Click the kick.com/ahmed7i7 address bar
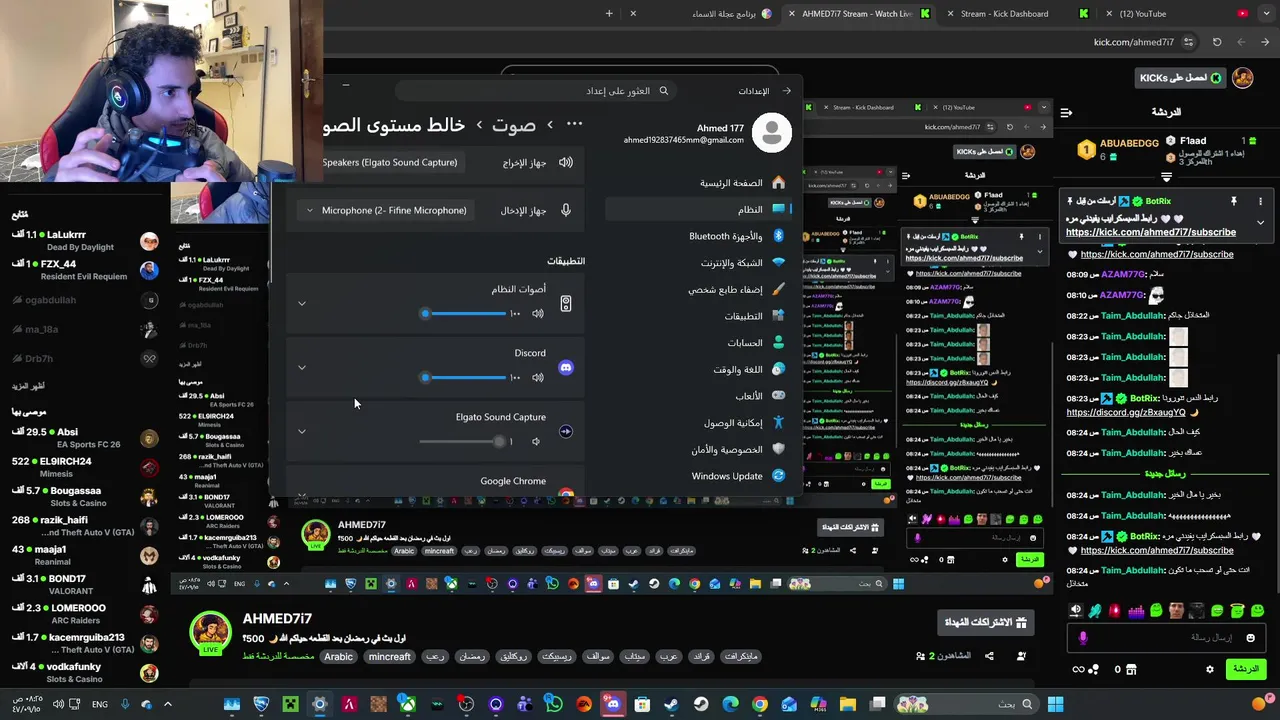The height and width of the screenshot is (720, 1280). pos(1134,42)
